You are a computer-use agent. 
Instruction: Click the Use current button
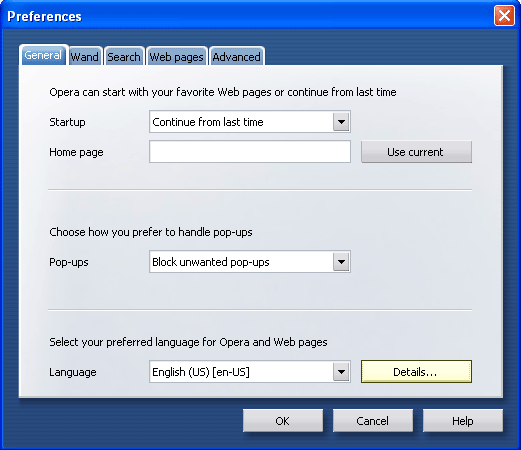[x=416, y=152]
